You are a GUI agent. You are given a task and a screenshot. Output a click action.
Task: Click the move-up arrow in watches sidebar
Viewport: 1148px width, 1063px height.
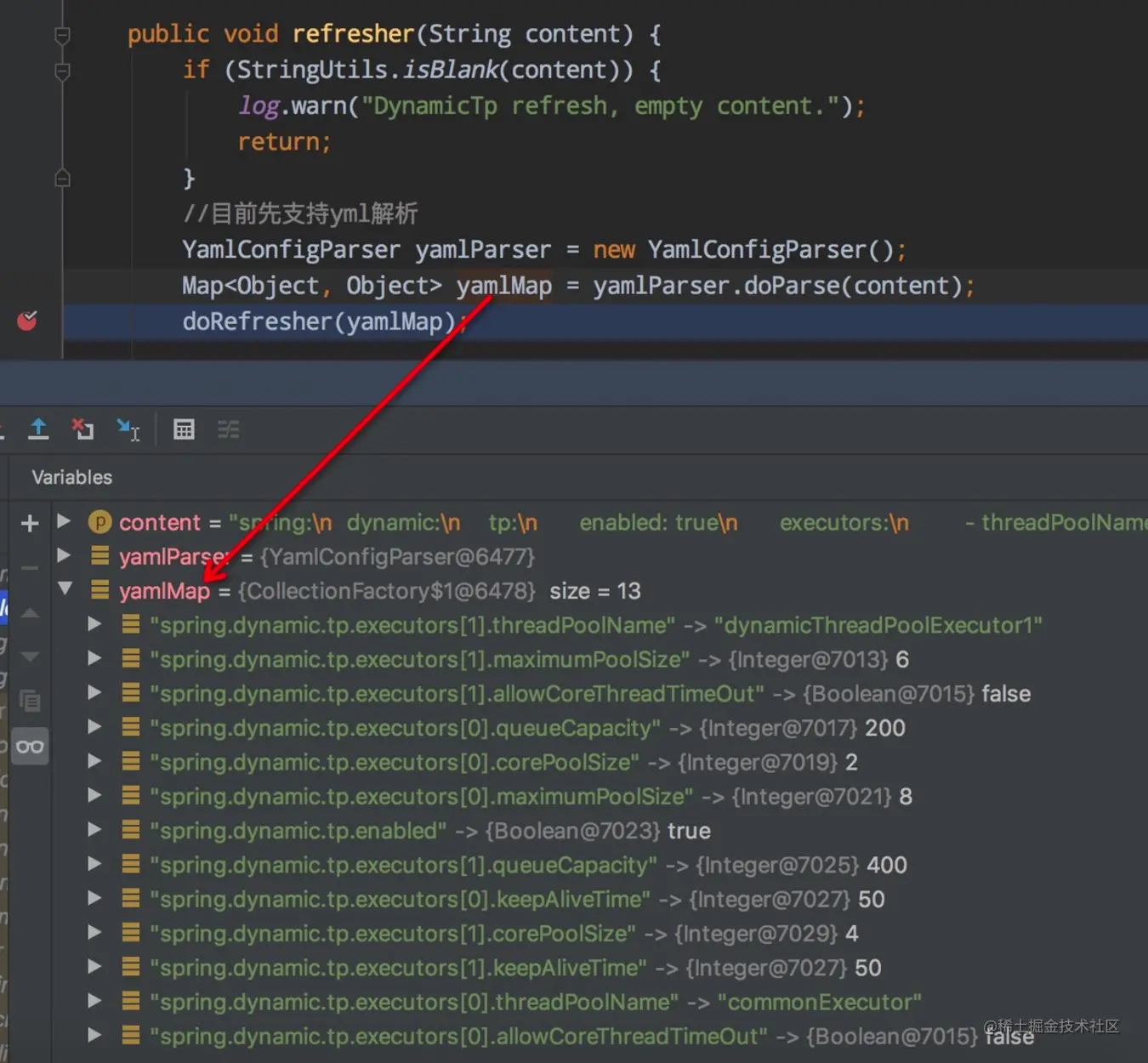[30, 613]
